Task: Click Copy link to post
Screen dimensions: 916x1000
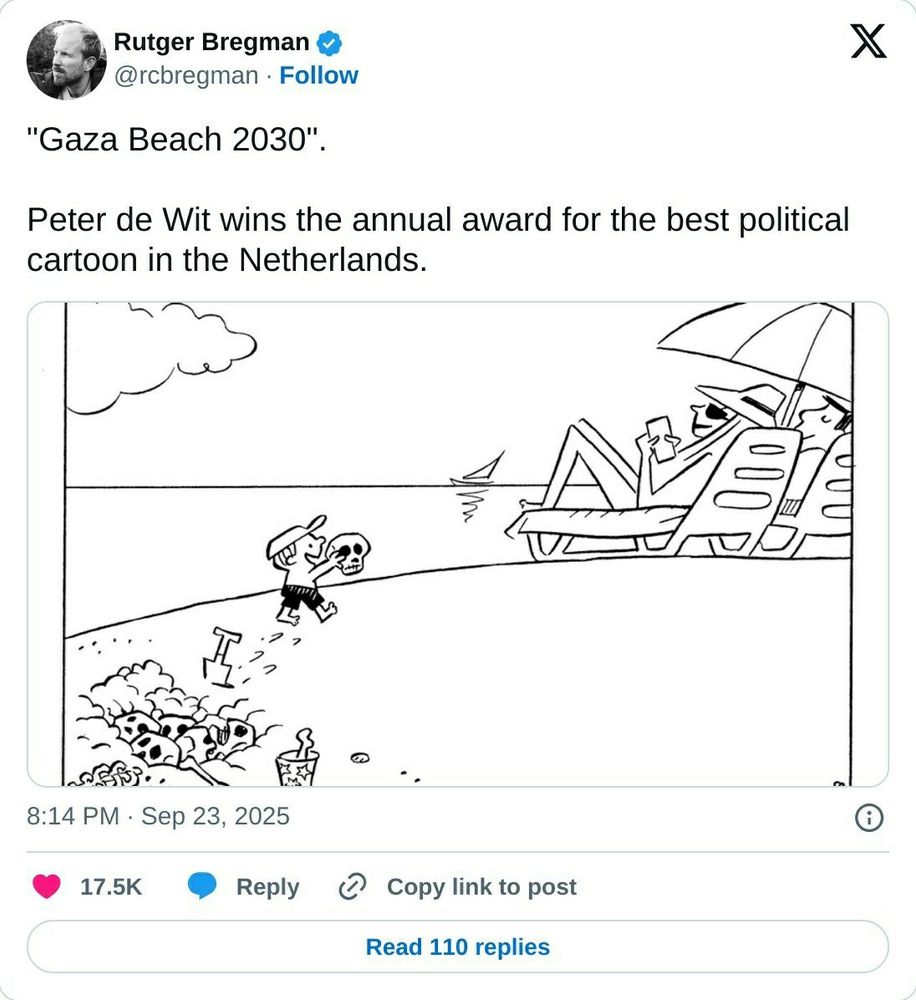Action: click(x=482, y=886)
